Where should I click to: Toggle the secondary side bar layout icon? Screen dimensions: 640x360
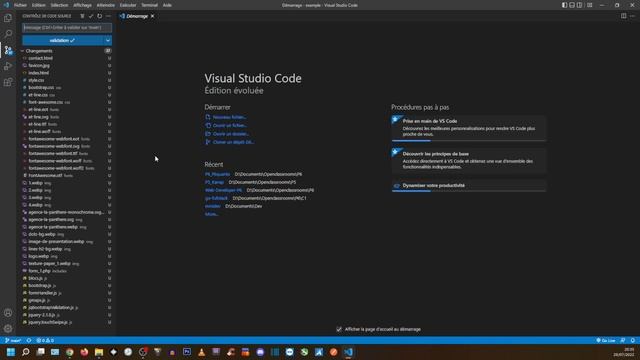tap(580, 5)
